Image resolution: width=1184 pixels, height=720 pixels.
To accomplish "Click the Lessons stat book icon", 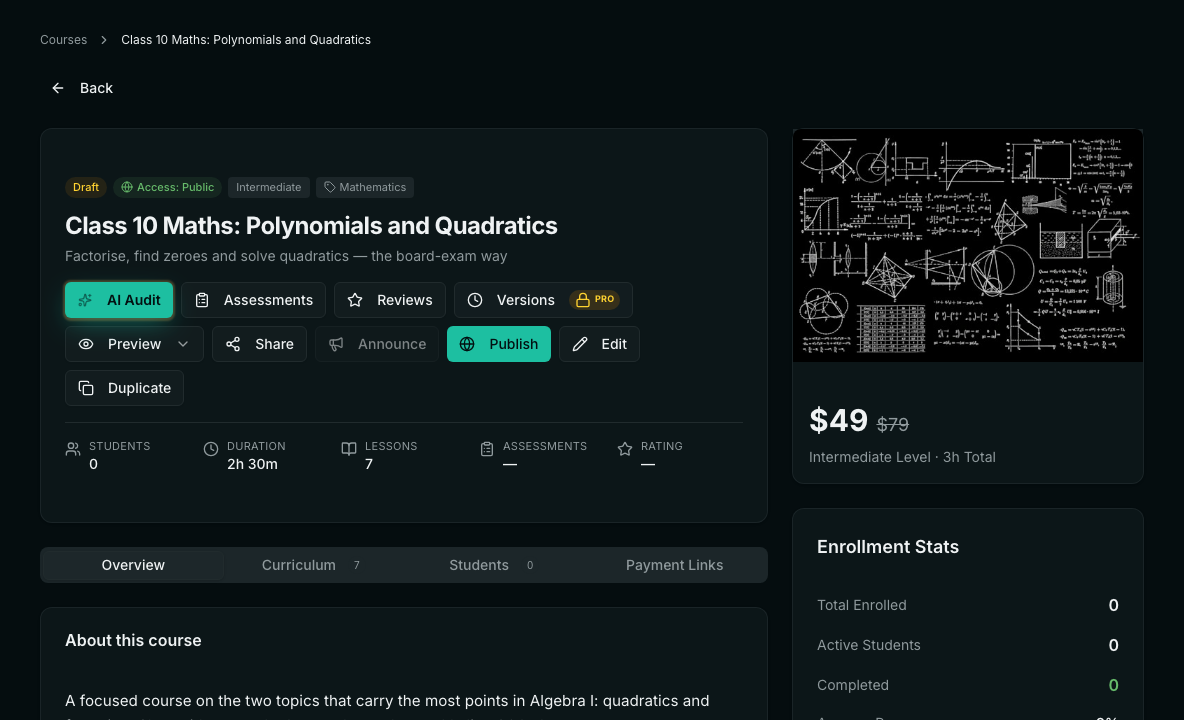I will click(349, 450).
